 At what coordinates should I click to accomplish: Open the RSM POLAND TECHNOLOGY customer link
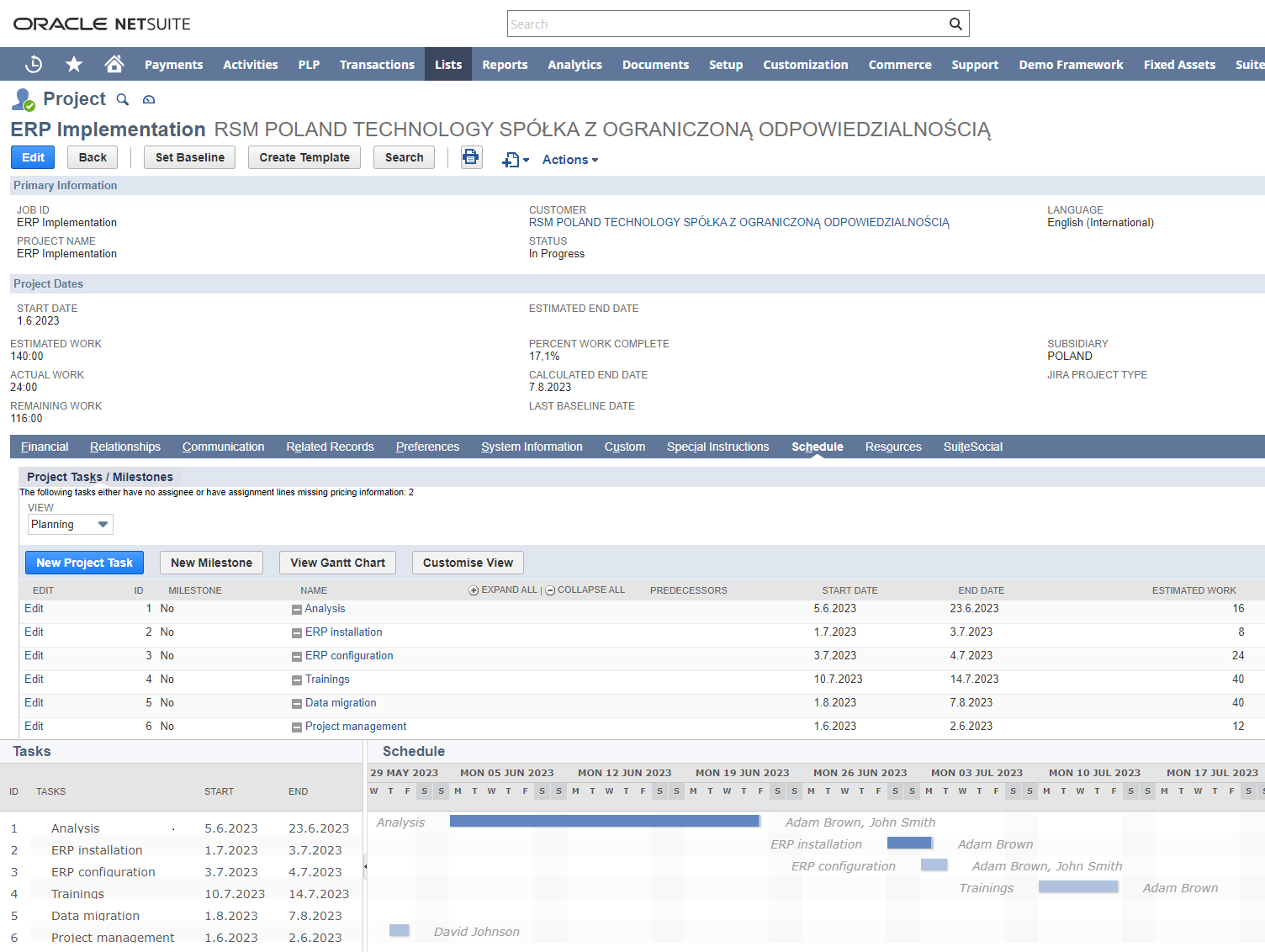coord(738,223)
